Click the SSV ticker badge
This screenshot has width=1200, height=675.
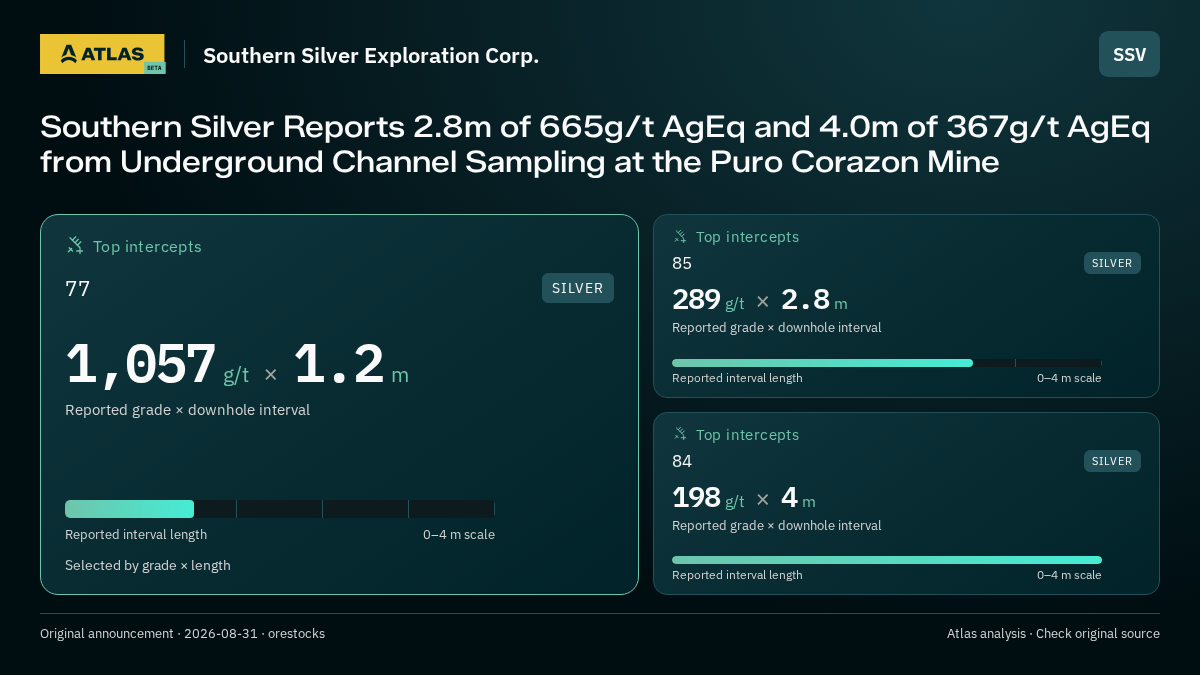click(x=1129, y=54)
